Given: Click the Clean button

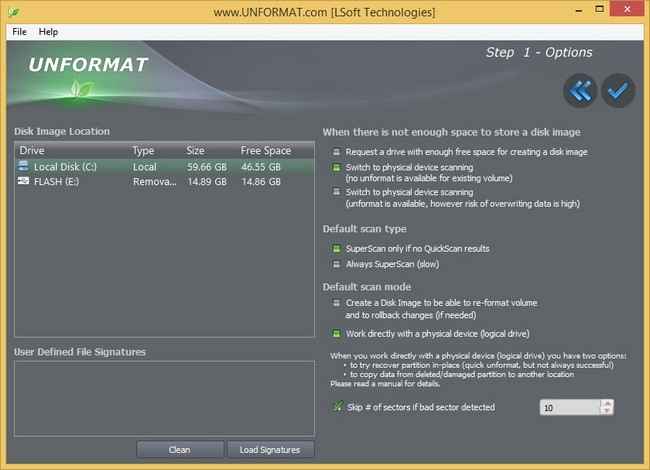Looking at the screenshot, I should point(179,449).
